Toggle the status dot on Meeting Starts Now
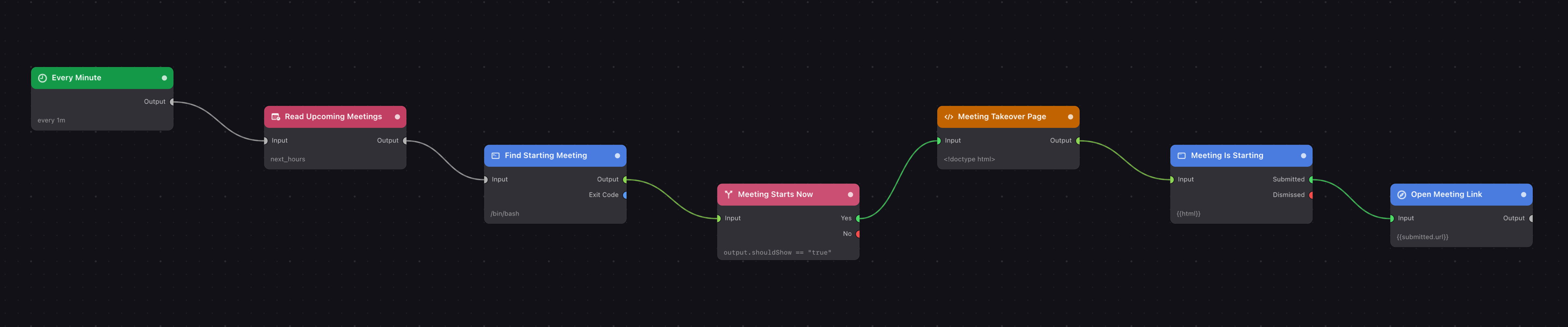The image size is (1568, 327). (850, 195)
